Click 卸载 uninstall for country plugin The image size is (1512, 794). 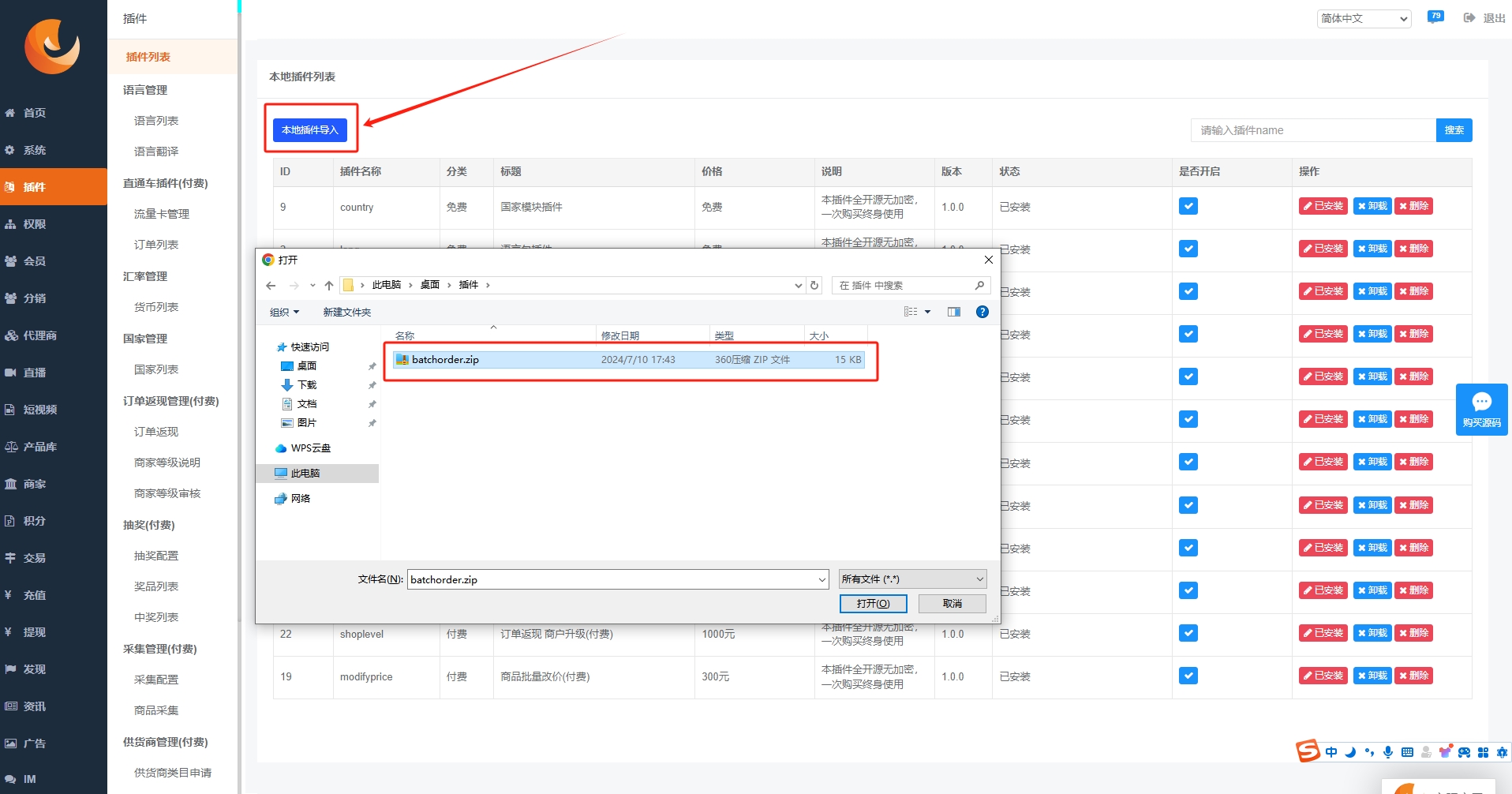tap(1372, 206)
